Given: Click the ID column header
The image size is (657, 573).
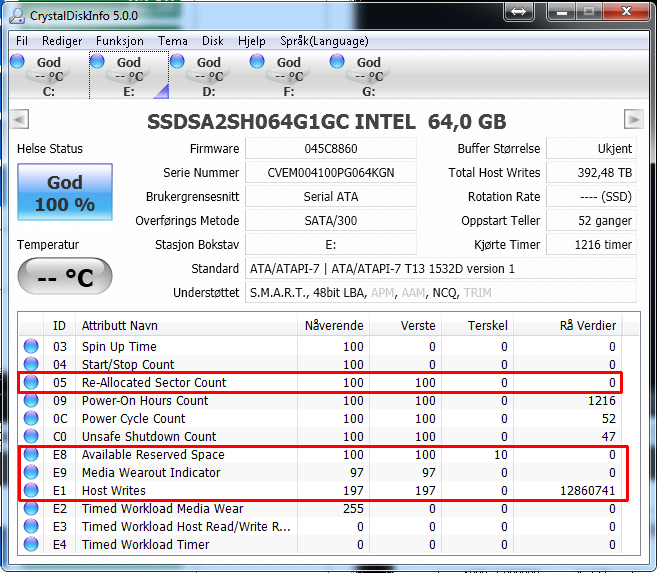Looking at the screenshot, I should click(x=59, y=325).
